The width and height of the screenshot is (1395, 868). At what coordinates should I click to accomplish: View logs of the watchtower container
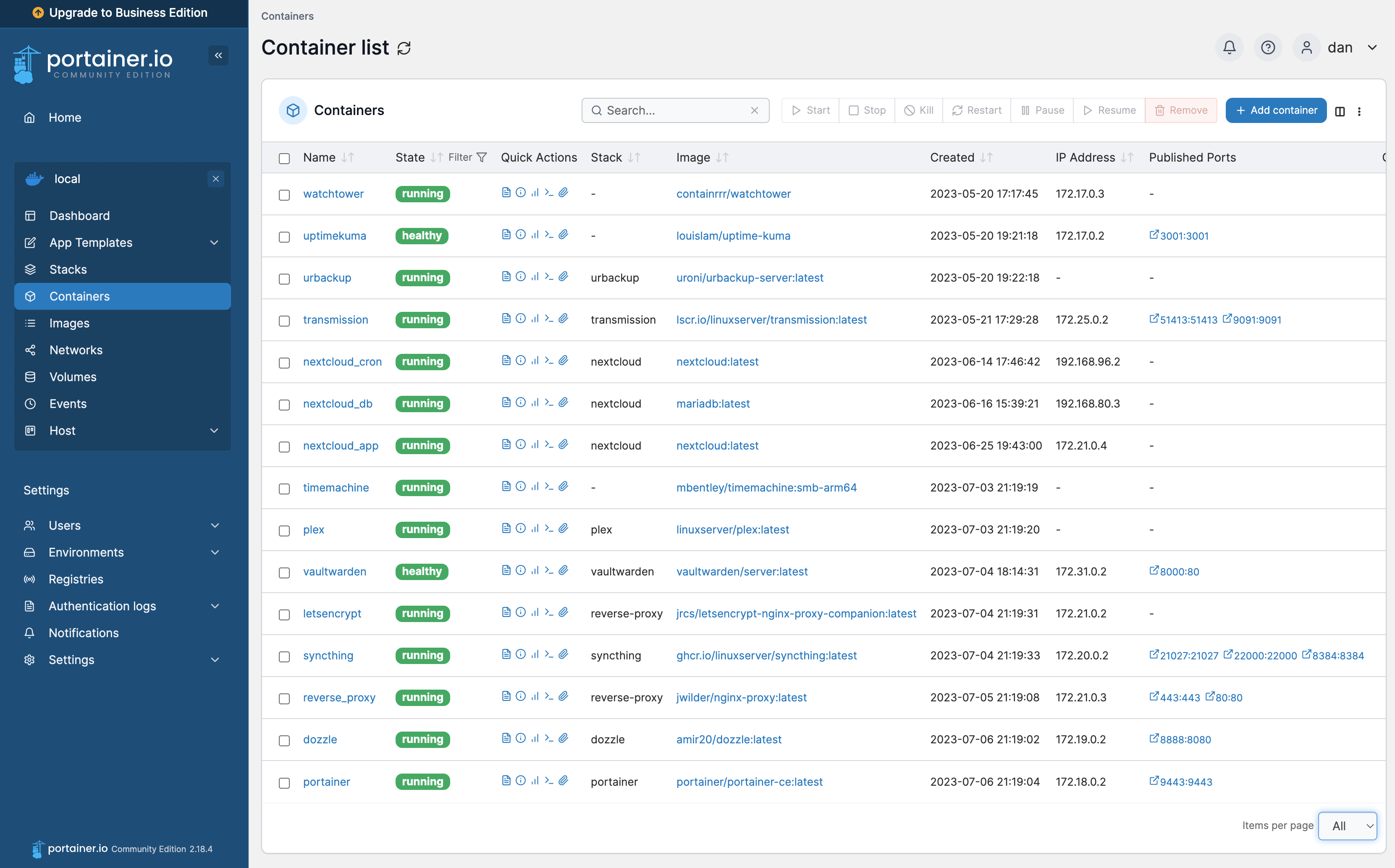(506, 192)
